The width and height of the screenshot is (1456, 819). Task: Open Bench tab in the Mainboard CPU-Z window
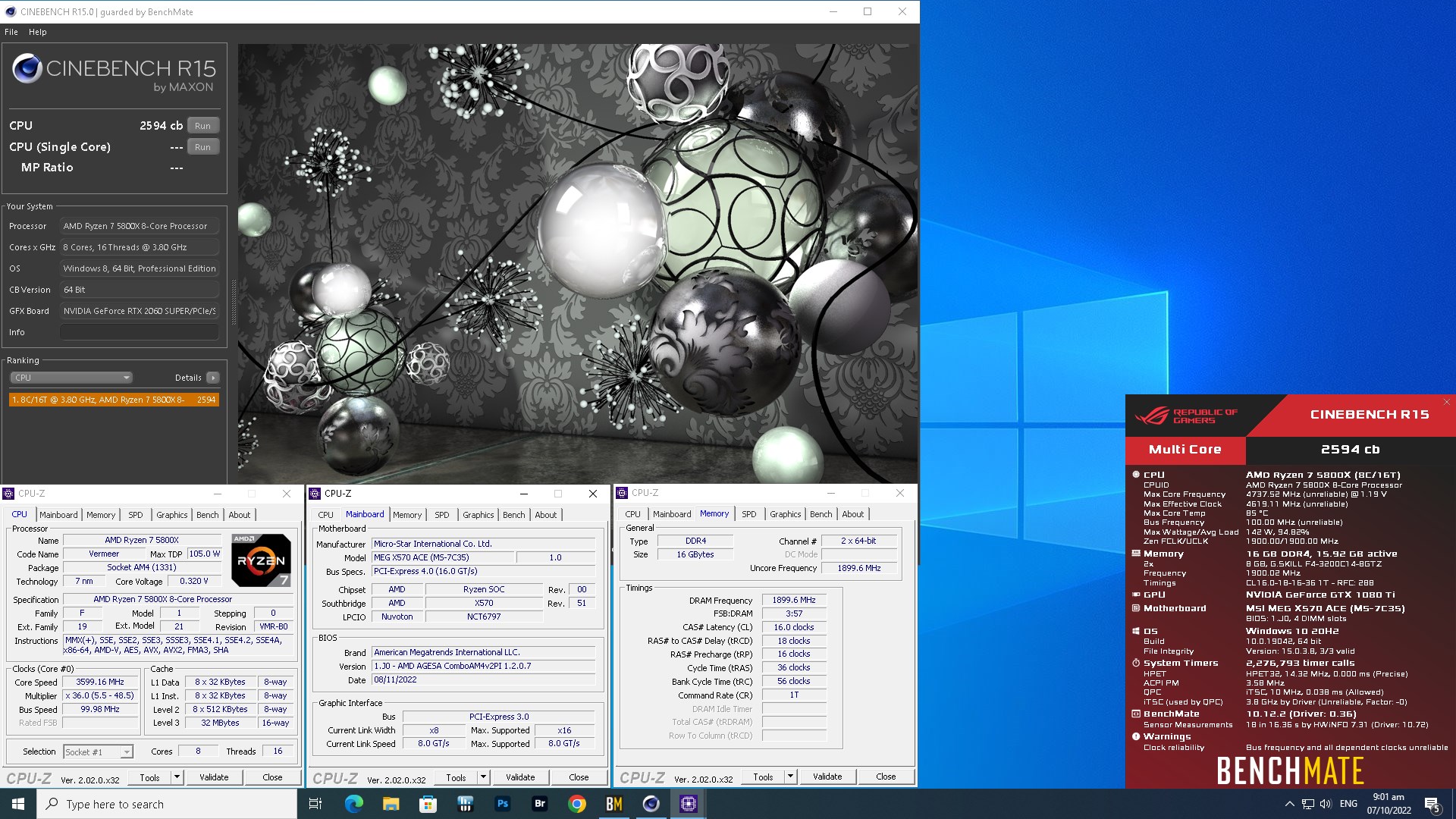coord(513,515)
